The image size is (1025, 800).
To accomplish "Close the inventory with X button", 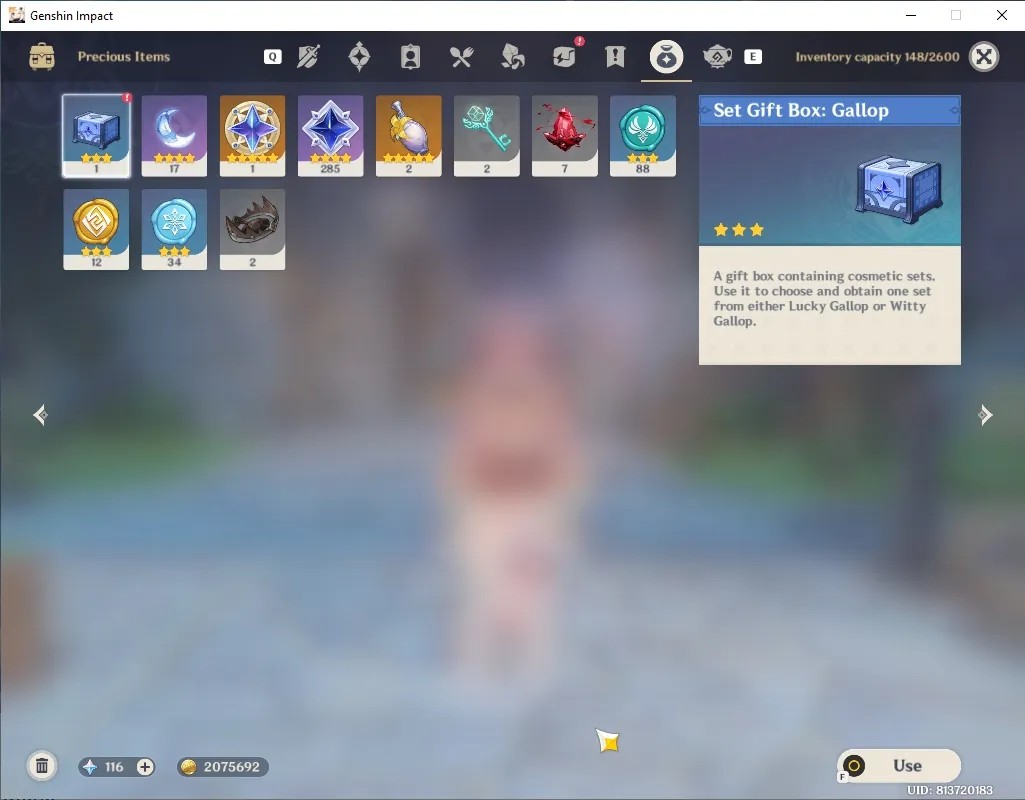I will click(x=984, y=57).
